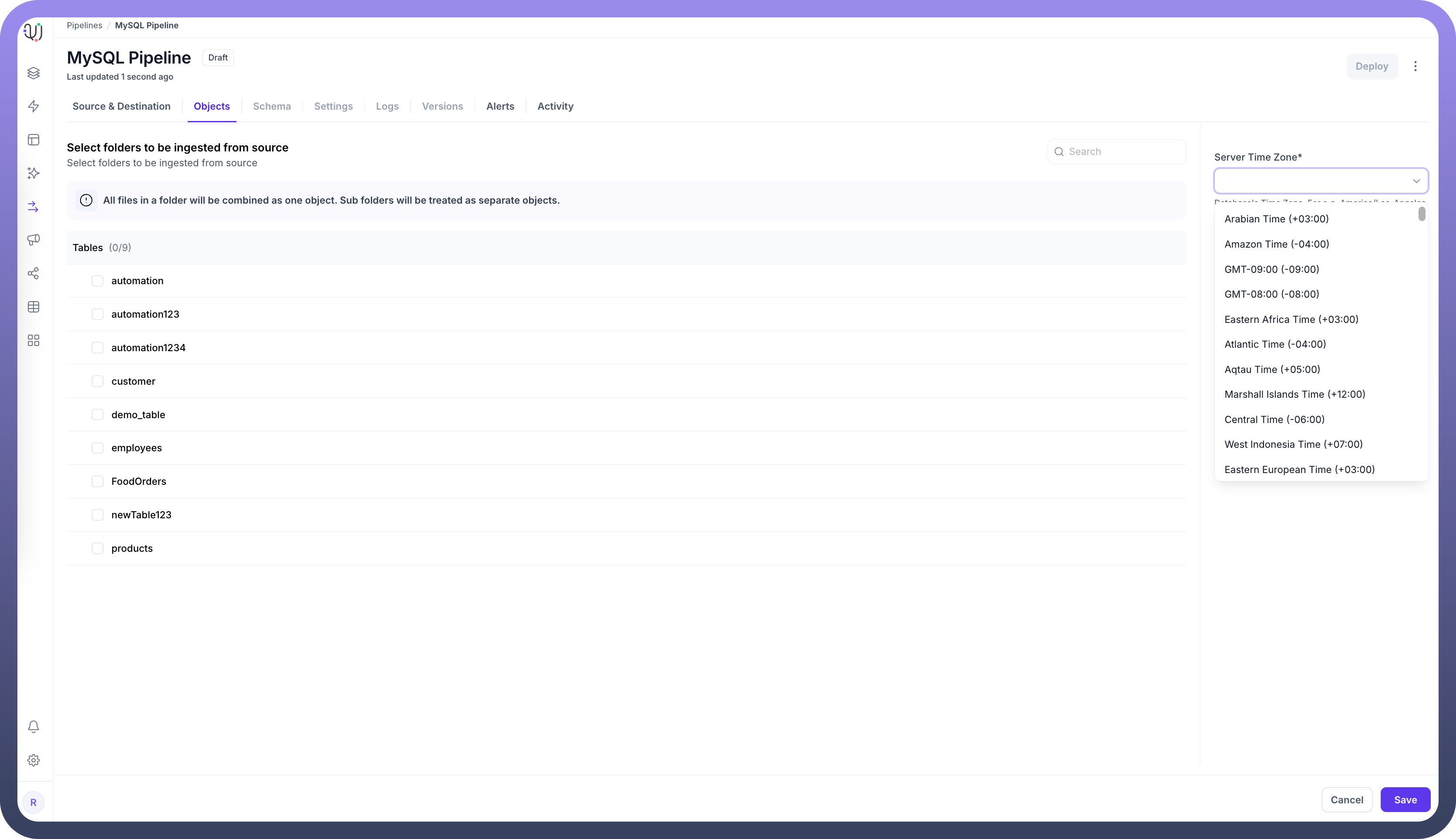Pick Marshall Islands Time (+12:00) option
The height and width of the screenshot is (839, 1456).
click(1294, 394)
